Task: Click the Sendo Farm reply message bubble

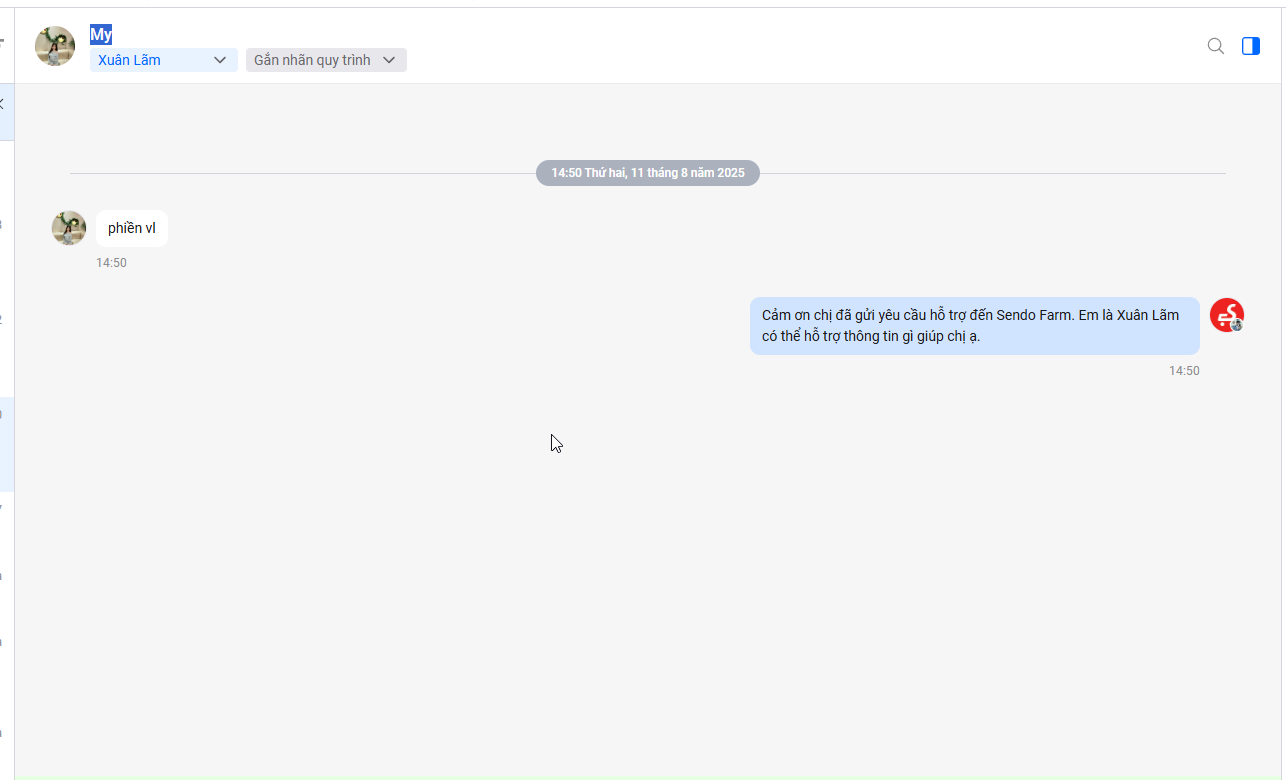Action: 975,326
